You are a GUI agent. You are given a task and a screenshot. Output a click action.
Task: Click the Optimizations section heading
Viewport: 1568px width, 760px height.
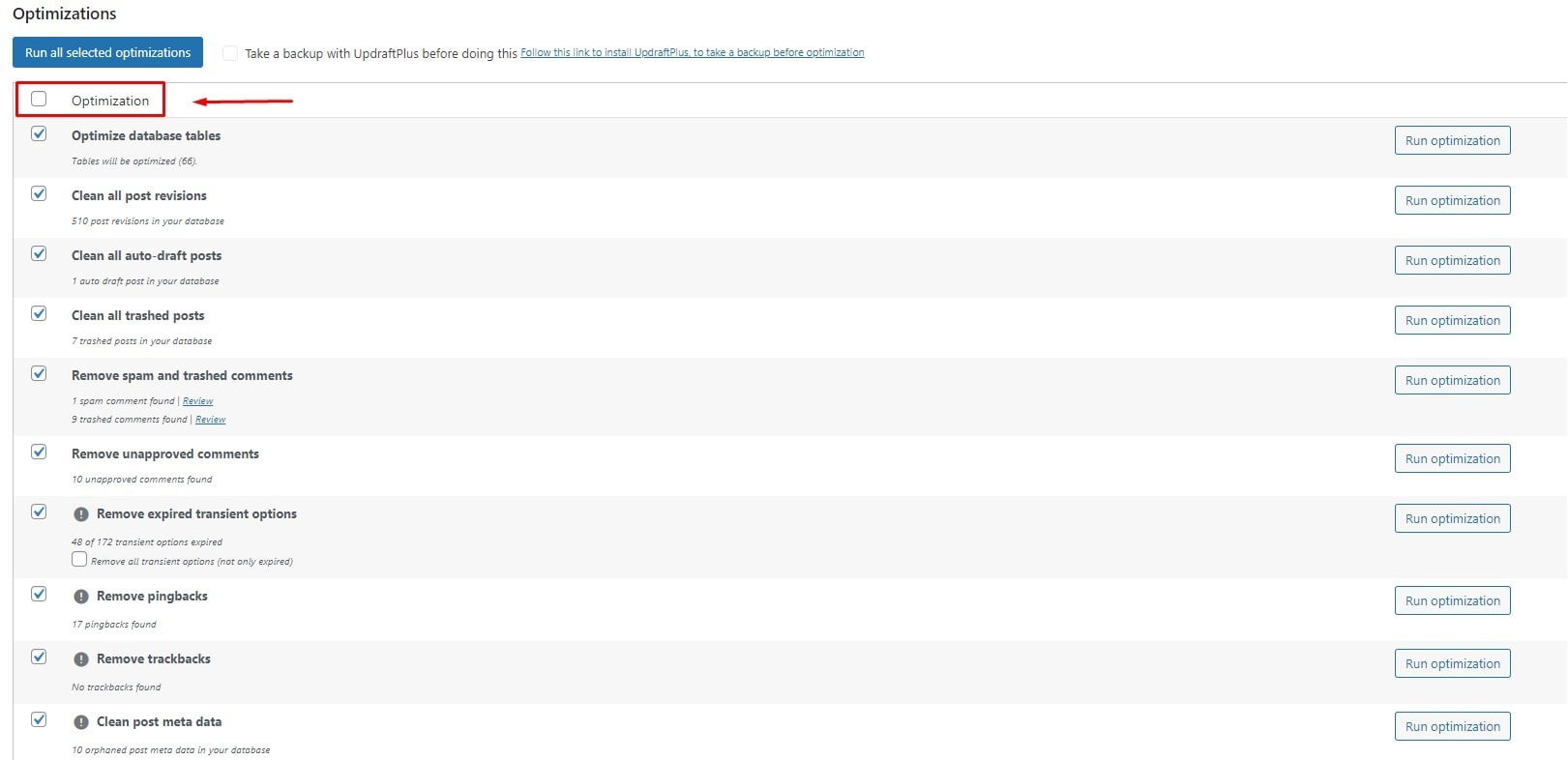(64, 14)
